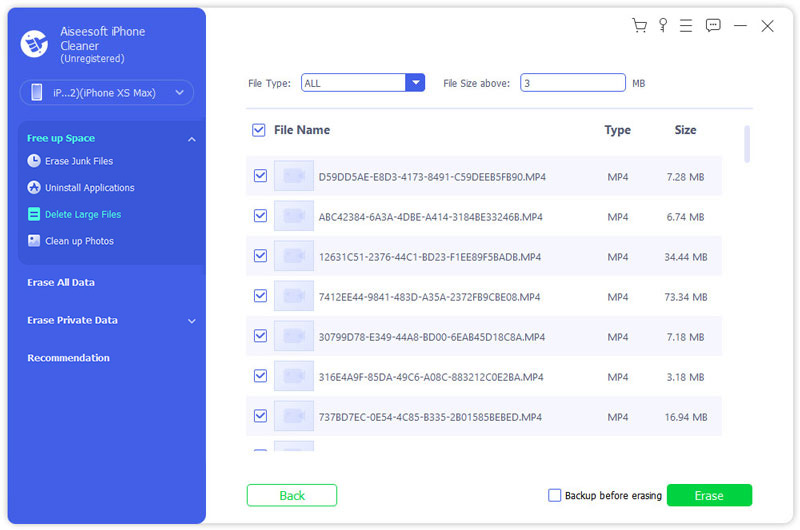The width and height of the screenshot is (800, 530).
Task: Open the hamburger menu icon
Action: tap(686, 26)
